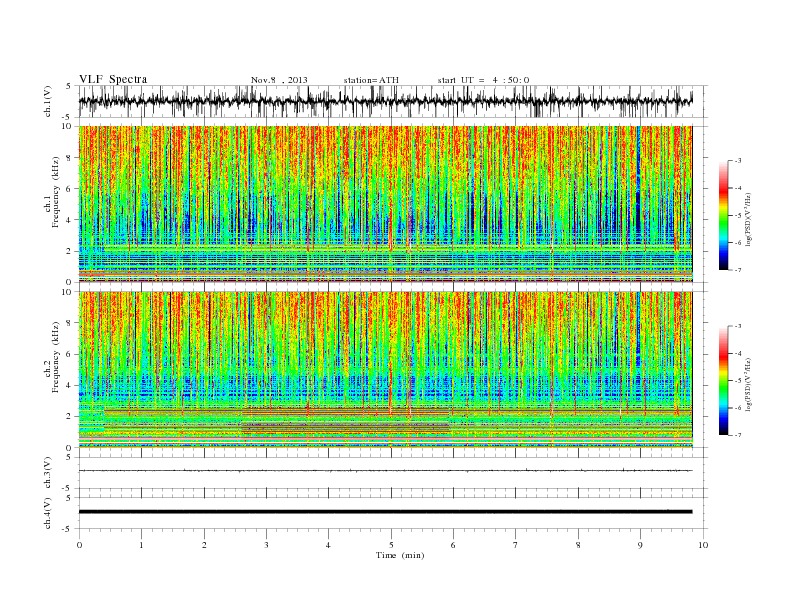
Task: Click the "8" kHz tick on ch.1 frequency axis
Action: 70,158
